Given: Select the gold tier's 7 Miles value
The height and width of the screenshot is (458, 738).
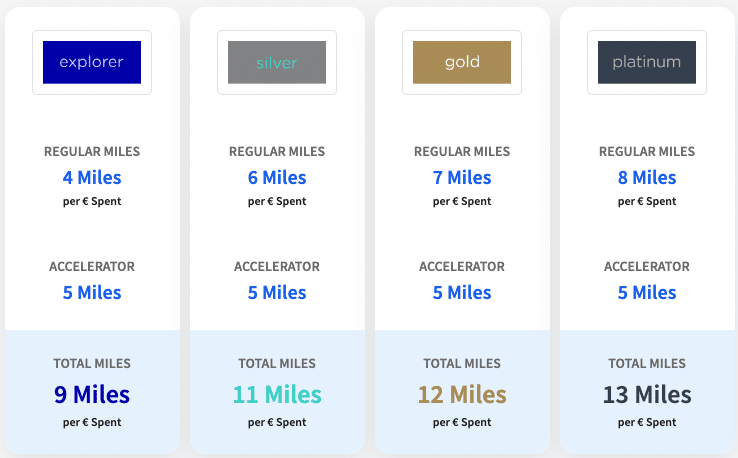Looking at the screenshot, I should (462, 178).
